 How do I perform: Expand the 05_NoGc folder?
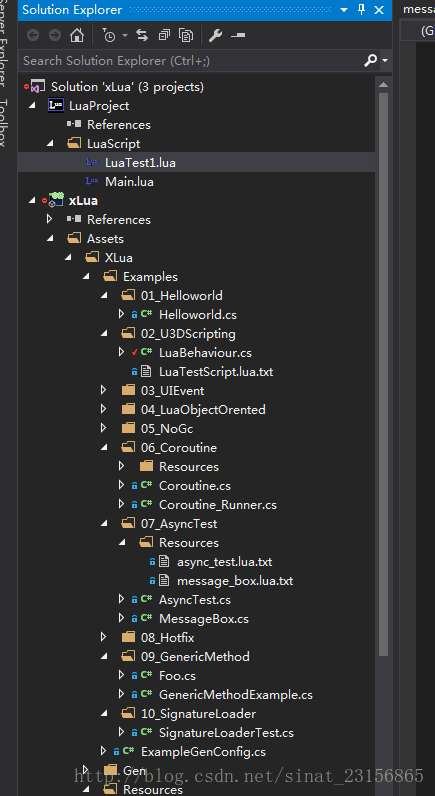[x=104, y=428]
